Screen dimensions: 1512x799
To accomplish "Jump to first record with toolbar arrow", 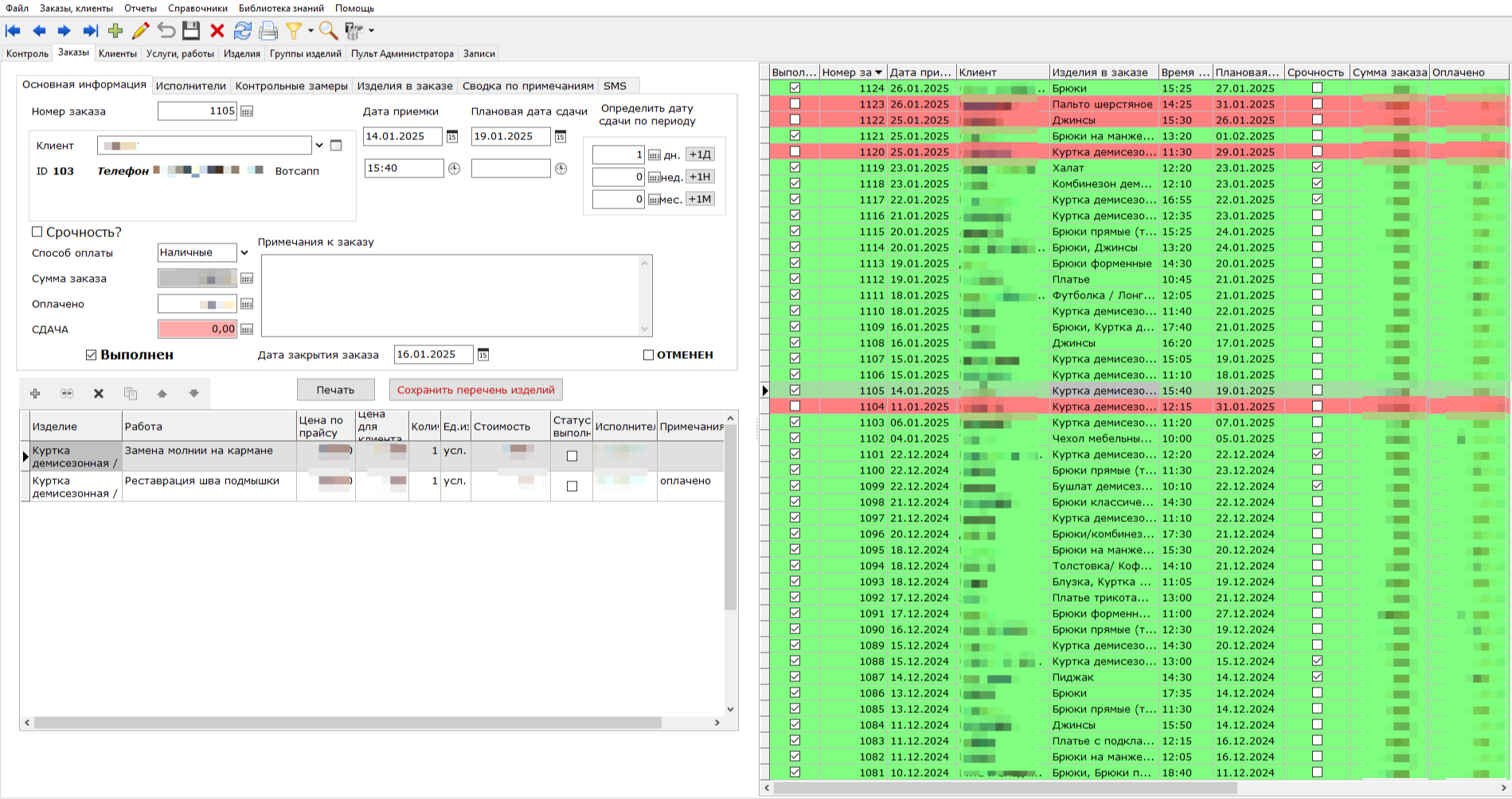I will [x=14, y=31].
